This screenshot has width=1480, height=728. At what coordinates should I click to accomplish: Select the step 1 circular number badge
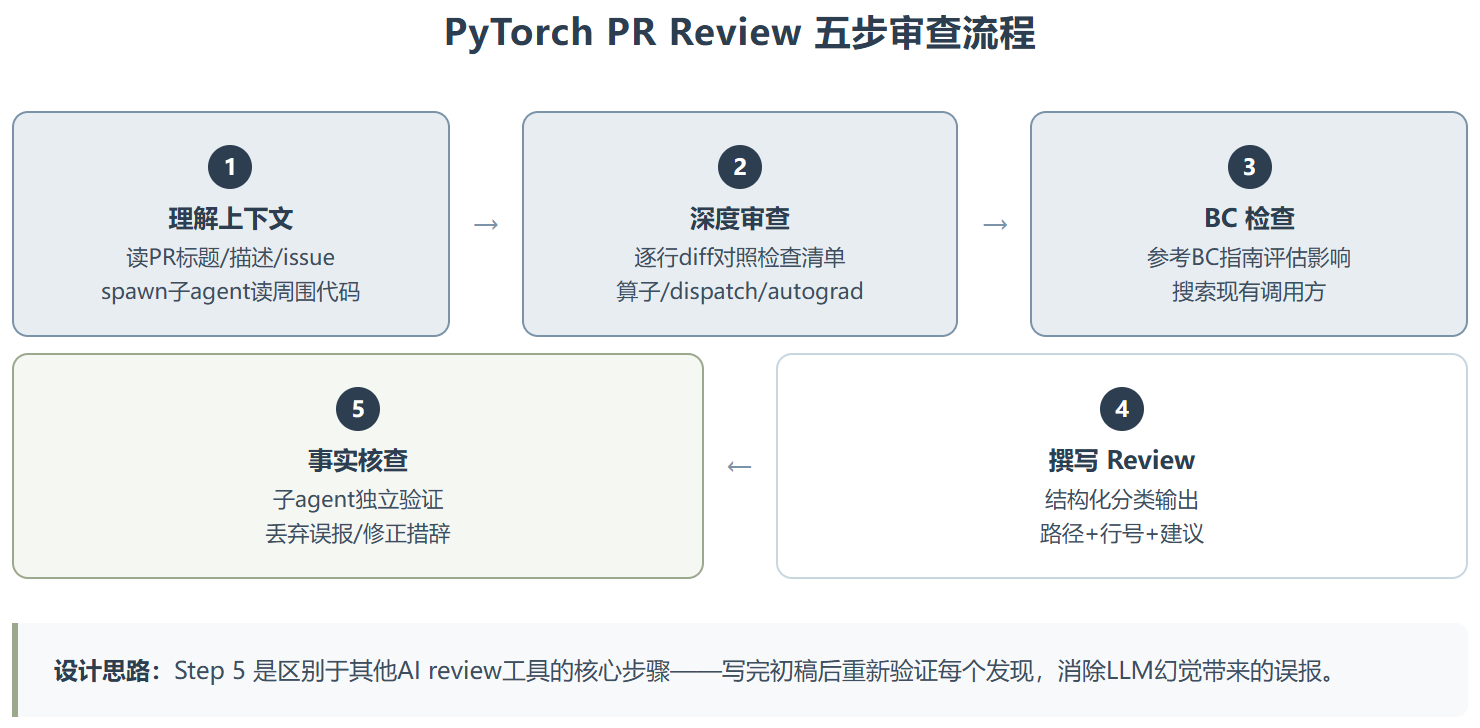point(230,167)
